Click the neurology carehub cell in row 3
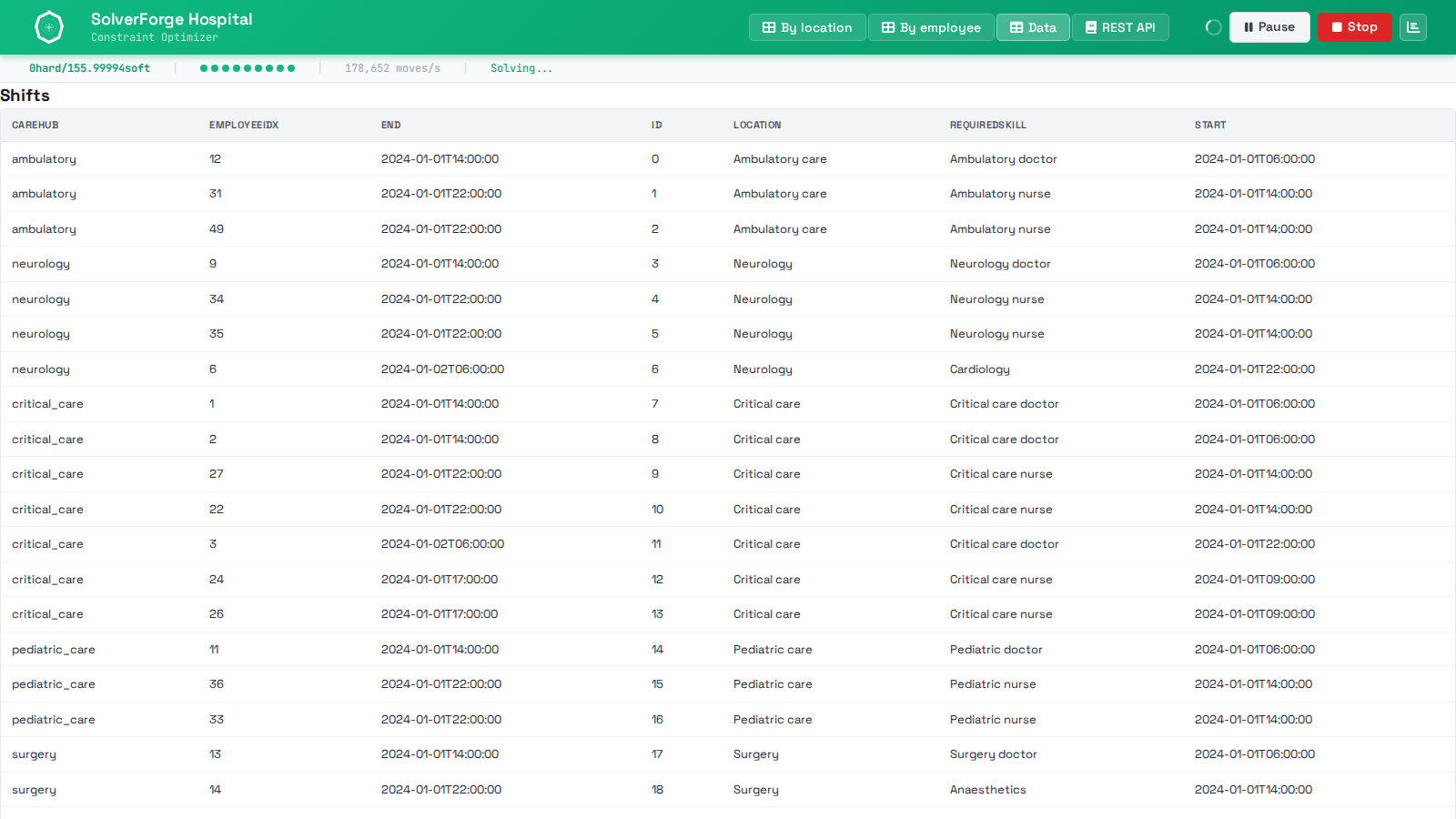Viewport: 1456px width, 819px height. (41, 264)
